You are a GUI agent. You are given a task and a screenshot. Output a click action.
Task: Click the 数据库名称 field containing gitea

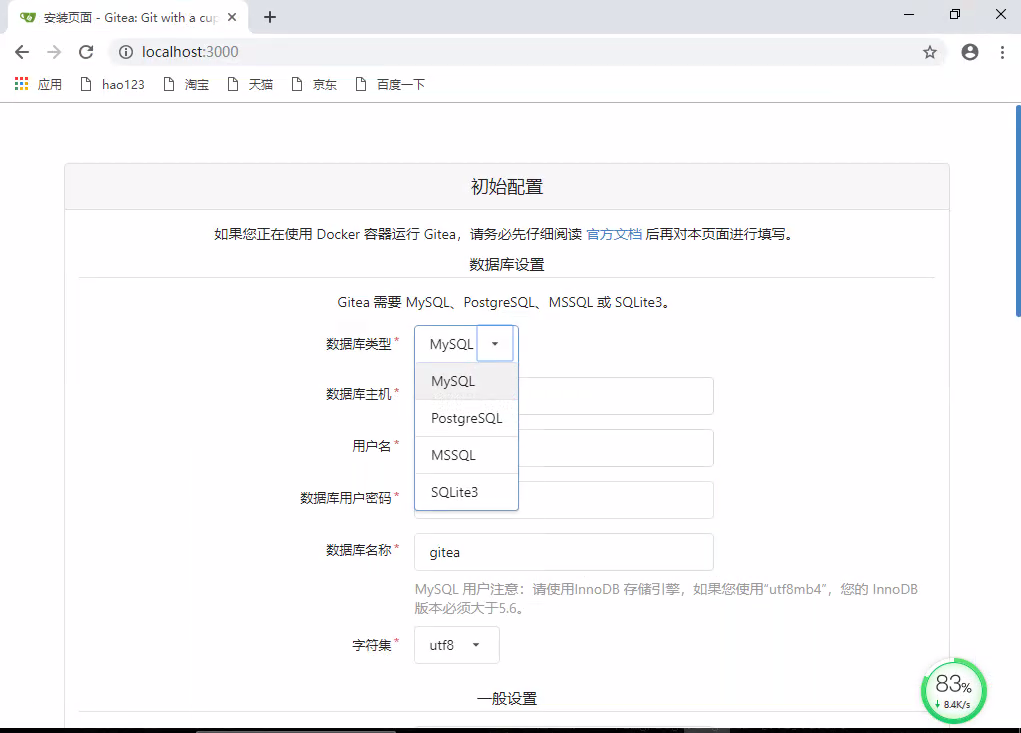[x=564, y=552]
